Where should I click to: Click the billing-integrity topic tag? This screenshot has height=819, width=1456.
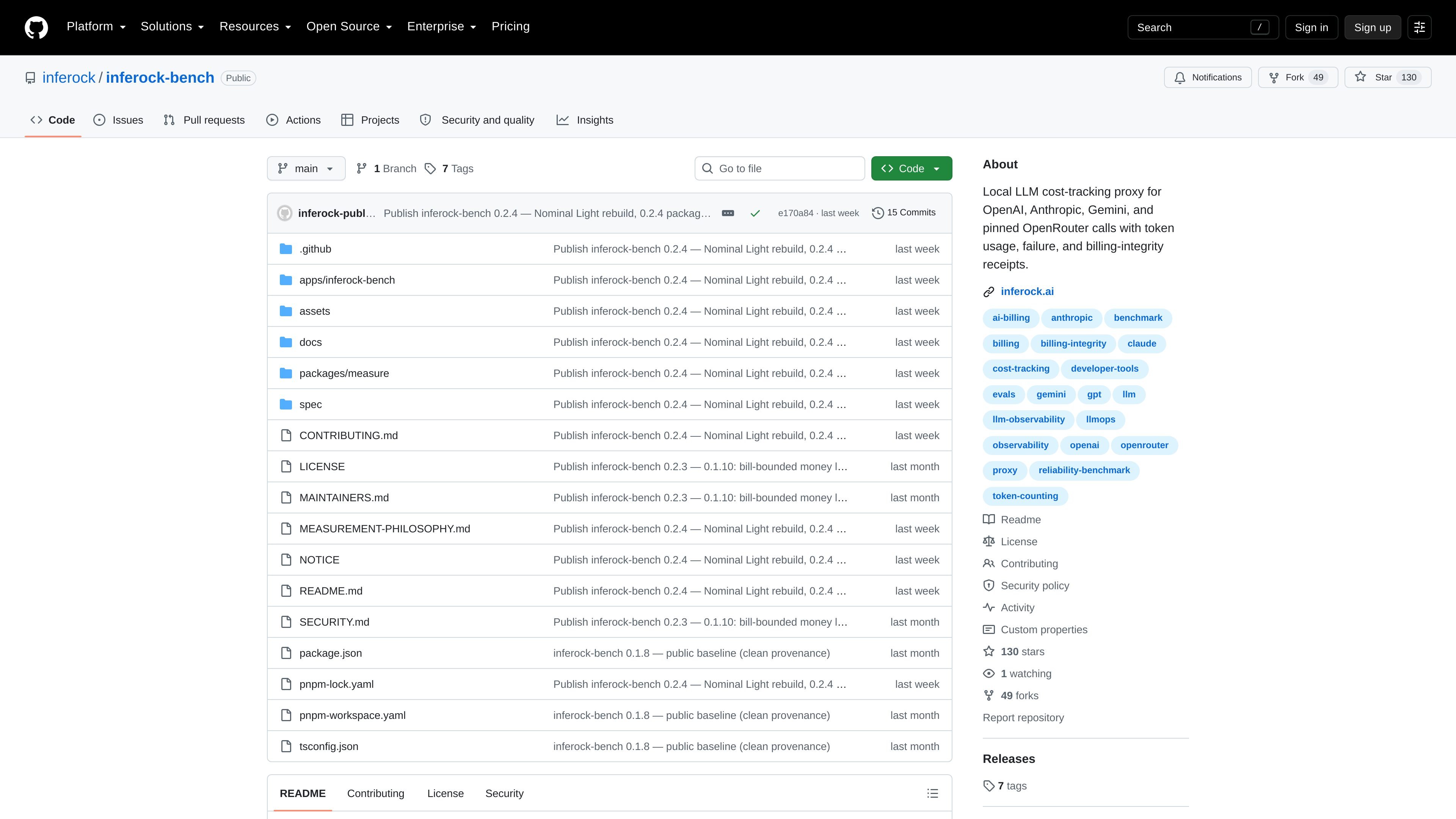pos(1073,344)
